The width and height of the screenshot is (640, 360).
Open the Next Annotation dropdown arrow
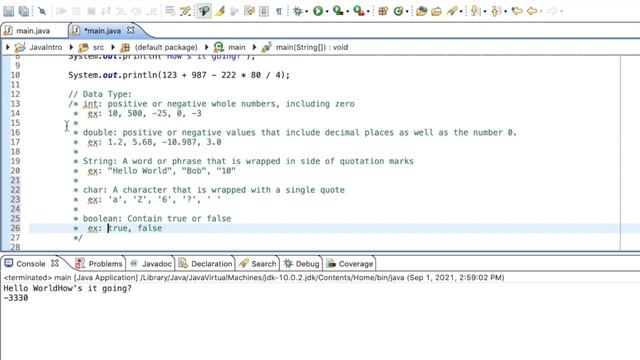pyautogui.click(x=484, y=11)
